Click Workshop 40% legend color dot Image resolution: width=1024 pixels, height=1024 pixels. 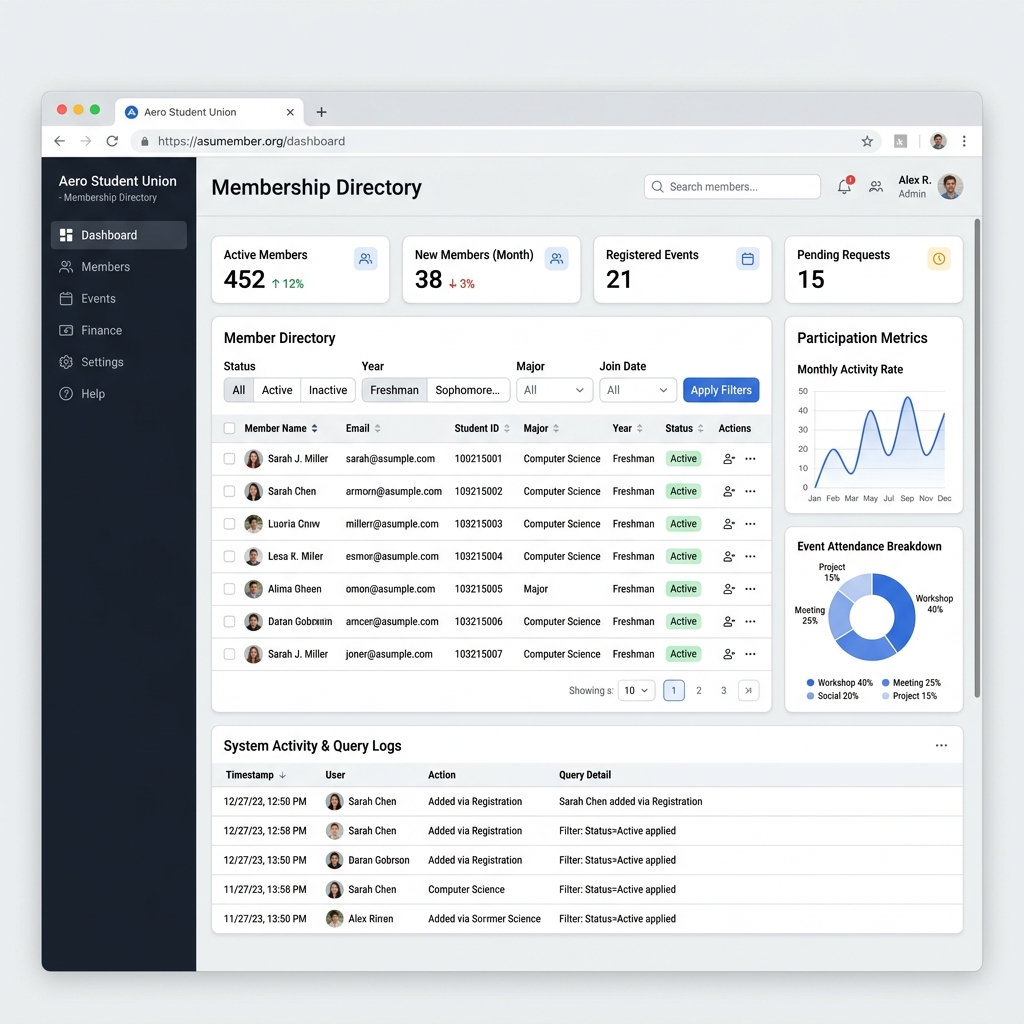(810, 682)
